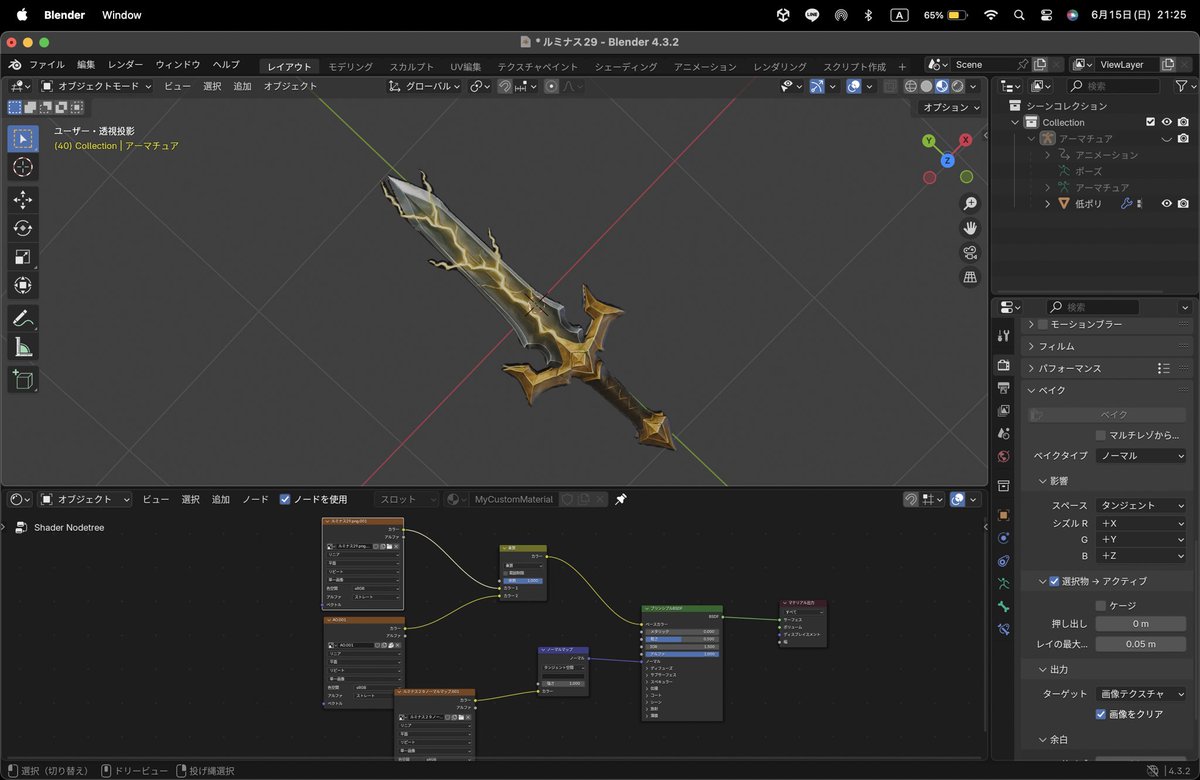Open オプション dropdown in viewport
This screenshot has width=1200, height=780.
pyautogui.click(x=950, y=107)
